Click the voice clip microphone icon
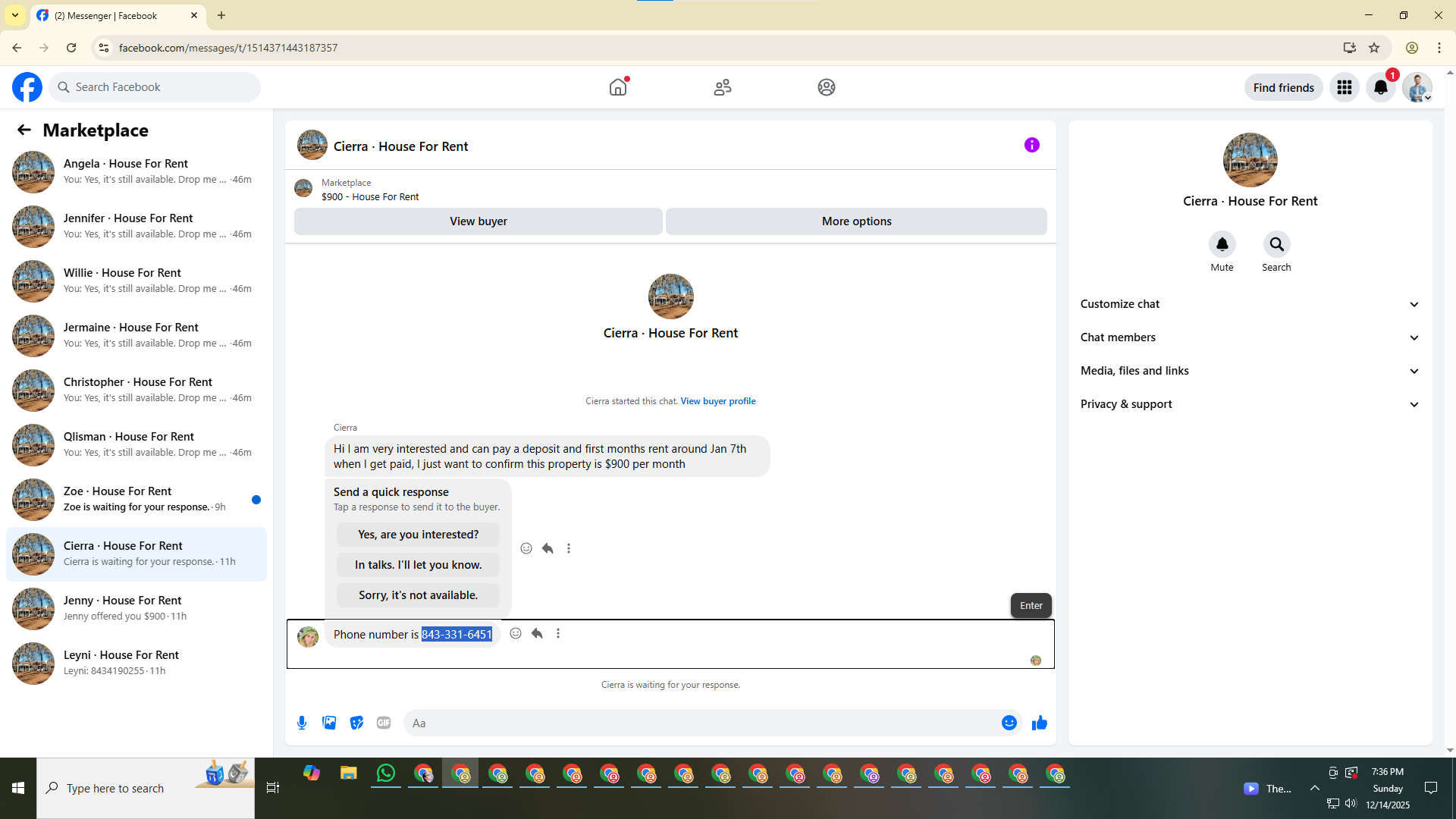The width and height of the screenshot is (1456, 819). click(302, 723)
